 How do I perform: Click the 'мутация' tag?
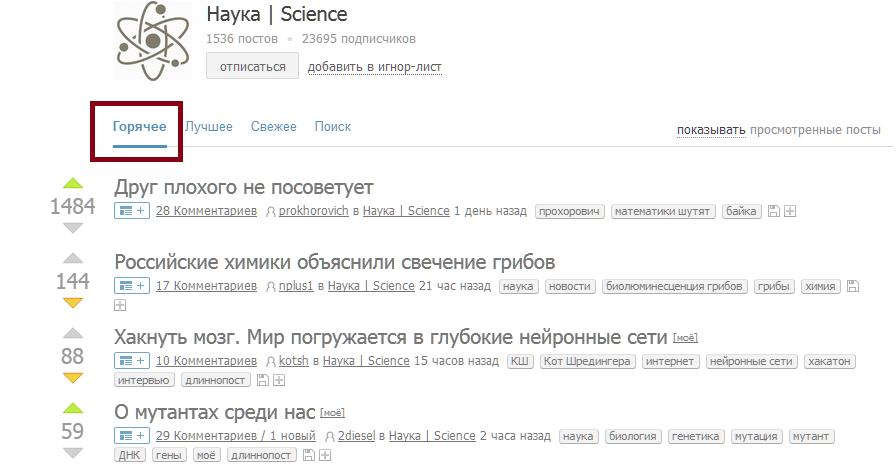click(x=756, y=436)
